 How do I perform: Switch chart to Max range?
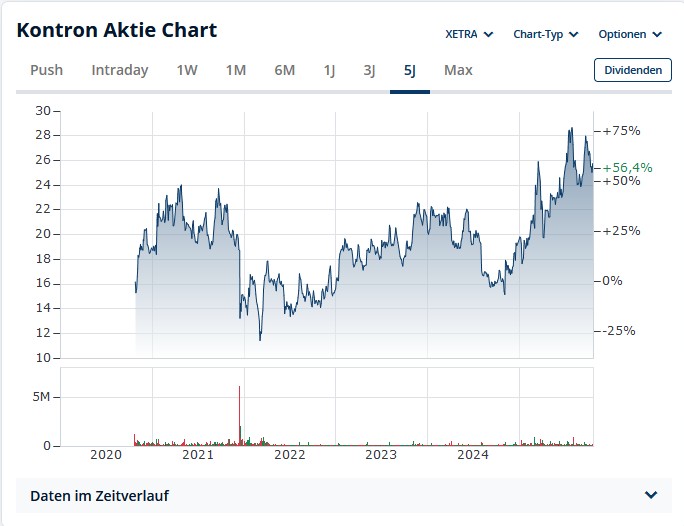click(458, 70)
